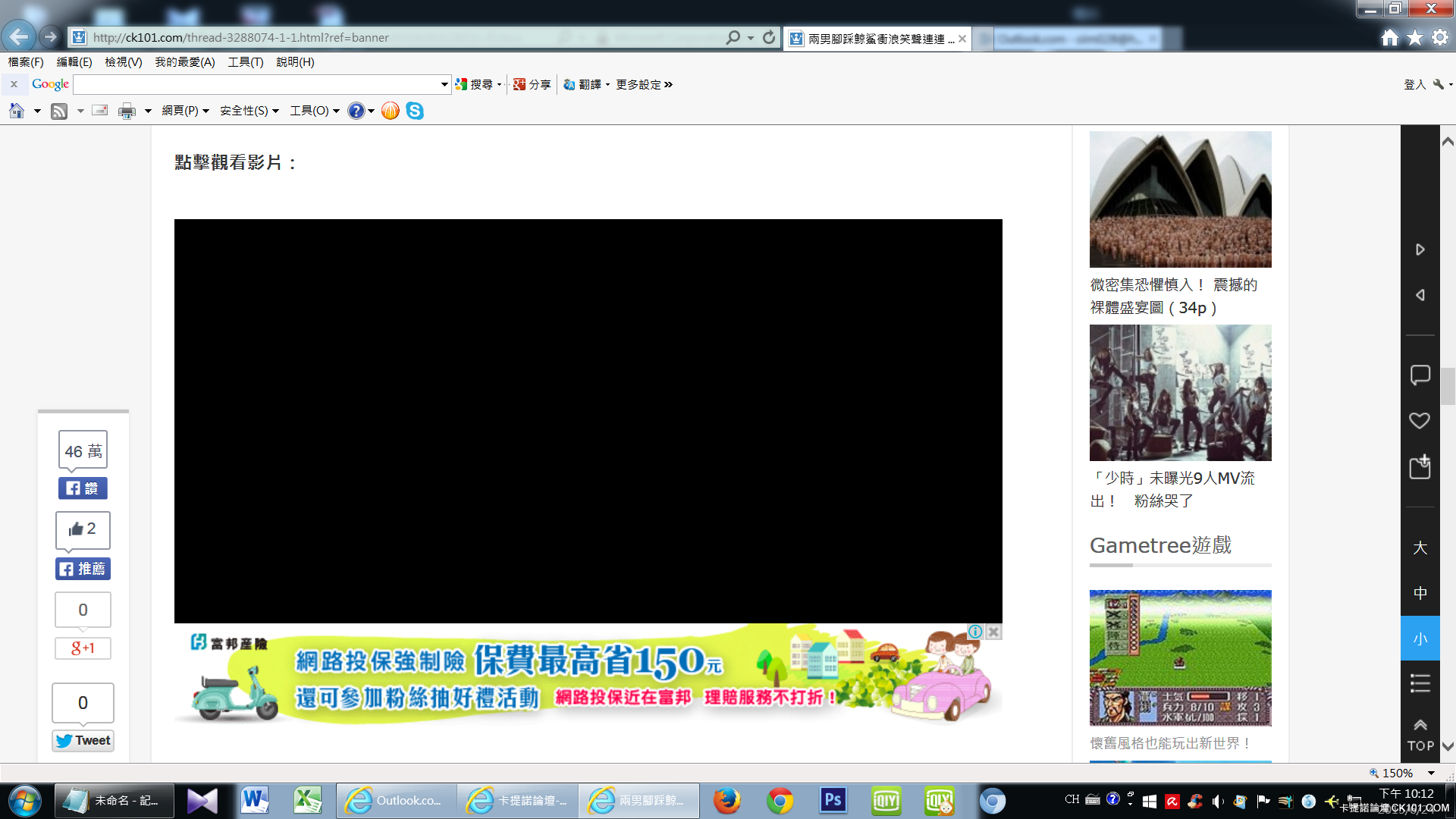Viewport: 1456px width, 819px height.
Task: Click the TOP back-to-top button
Action: 1420,736
